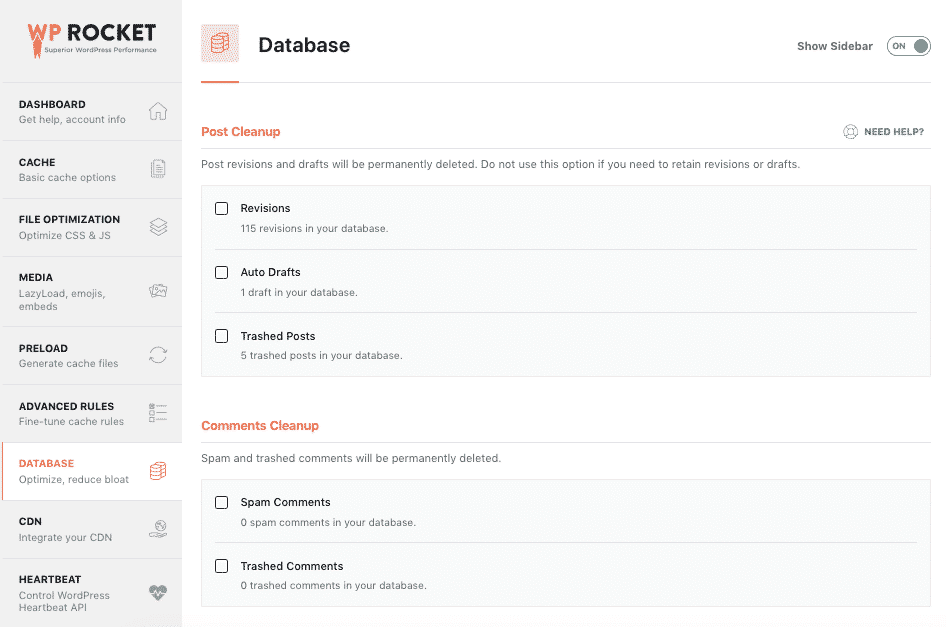This screenshot has width=947, height=627.
Task: Open Heartbeat via the heart icon
Action: pyautogui.click(x=158, y=592)
